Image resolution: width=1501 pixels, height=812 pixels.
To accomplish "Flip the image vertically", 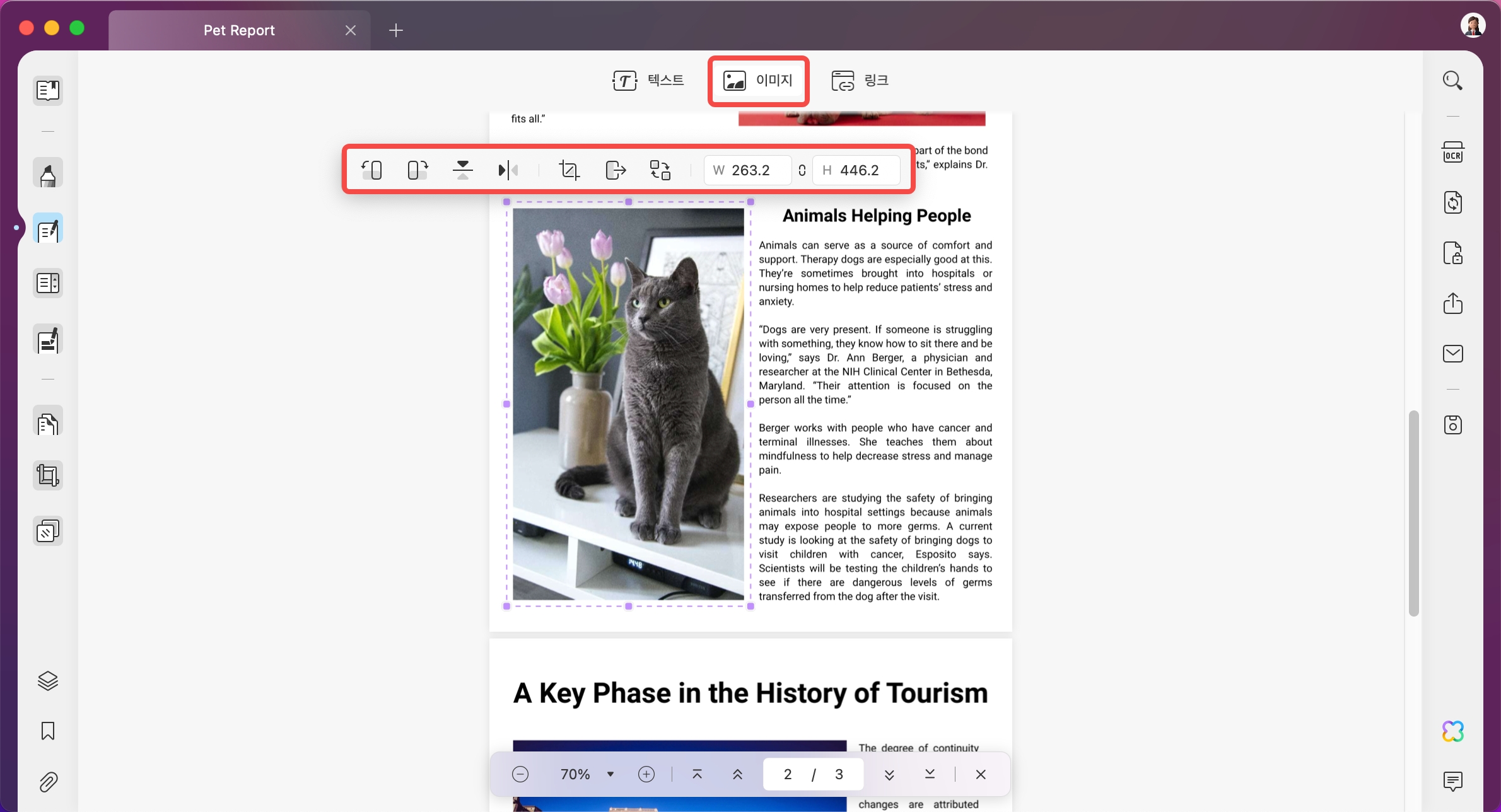I will click(x=463, y=170).
